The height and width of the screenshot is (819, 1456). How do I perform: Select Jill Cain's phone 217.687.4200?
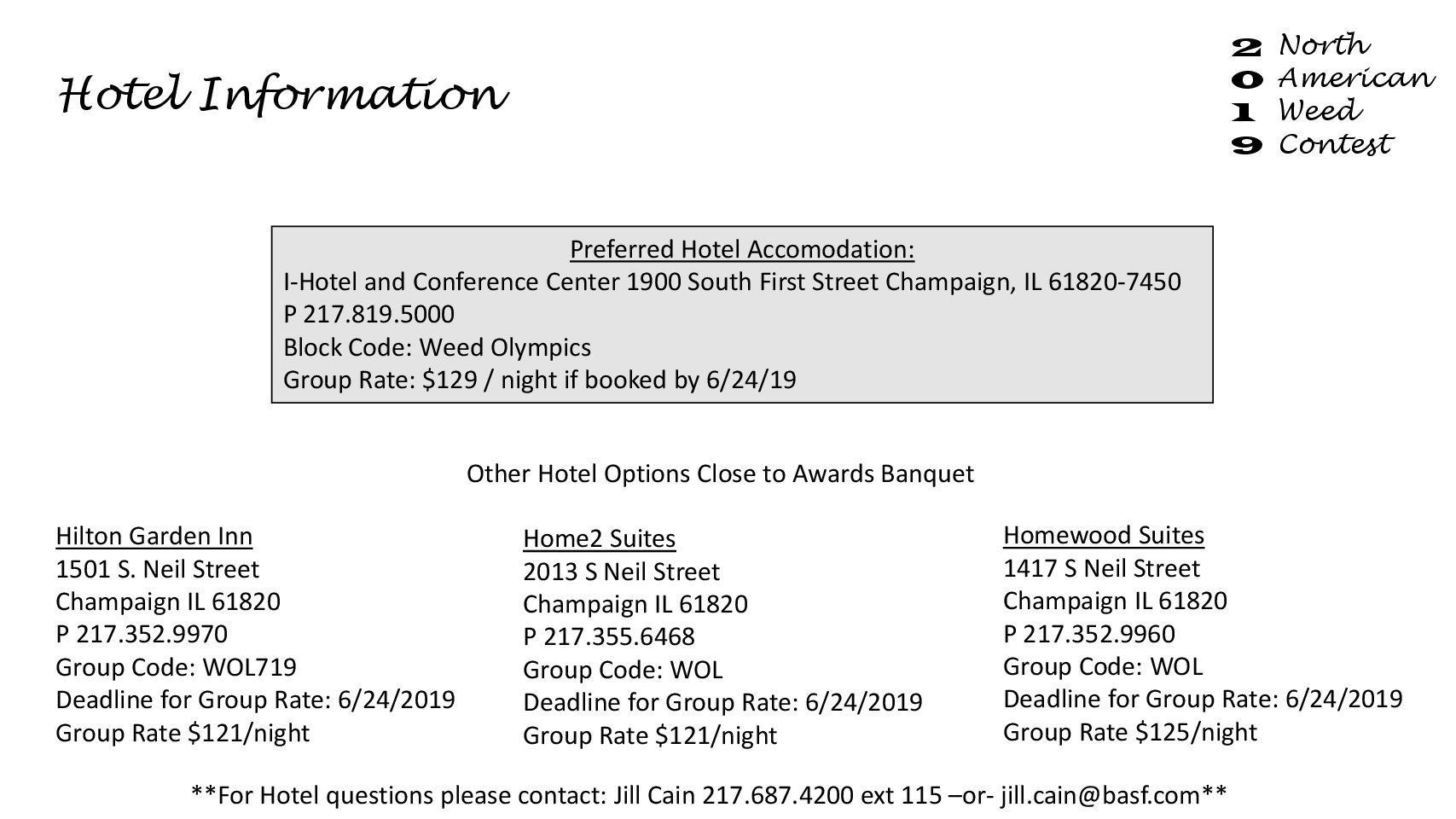(x=777, y=795)
